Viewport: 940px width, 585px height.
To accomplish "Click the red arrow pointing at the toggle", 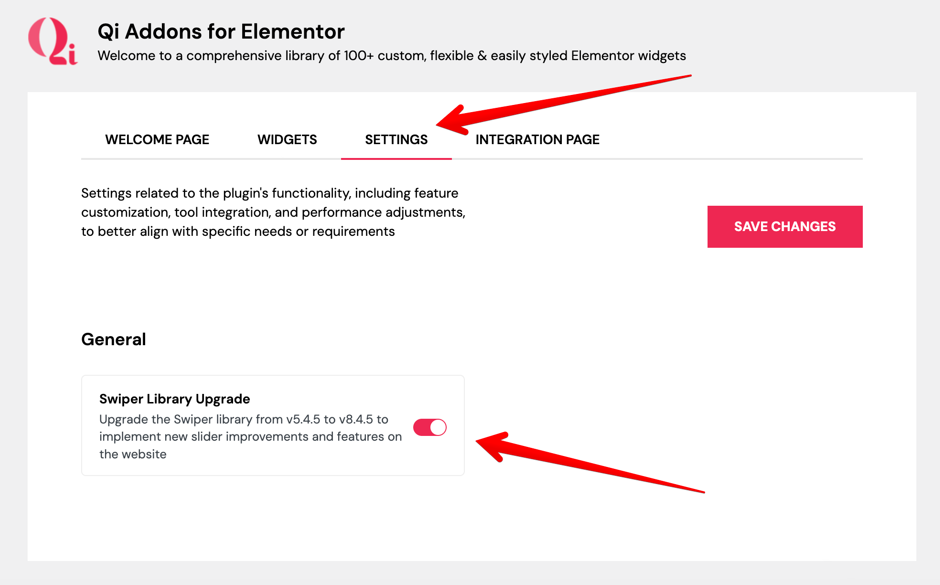I will pyautogui.click(x=590, y=462).
